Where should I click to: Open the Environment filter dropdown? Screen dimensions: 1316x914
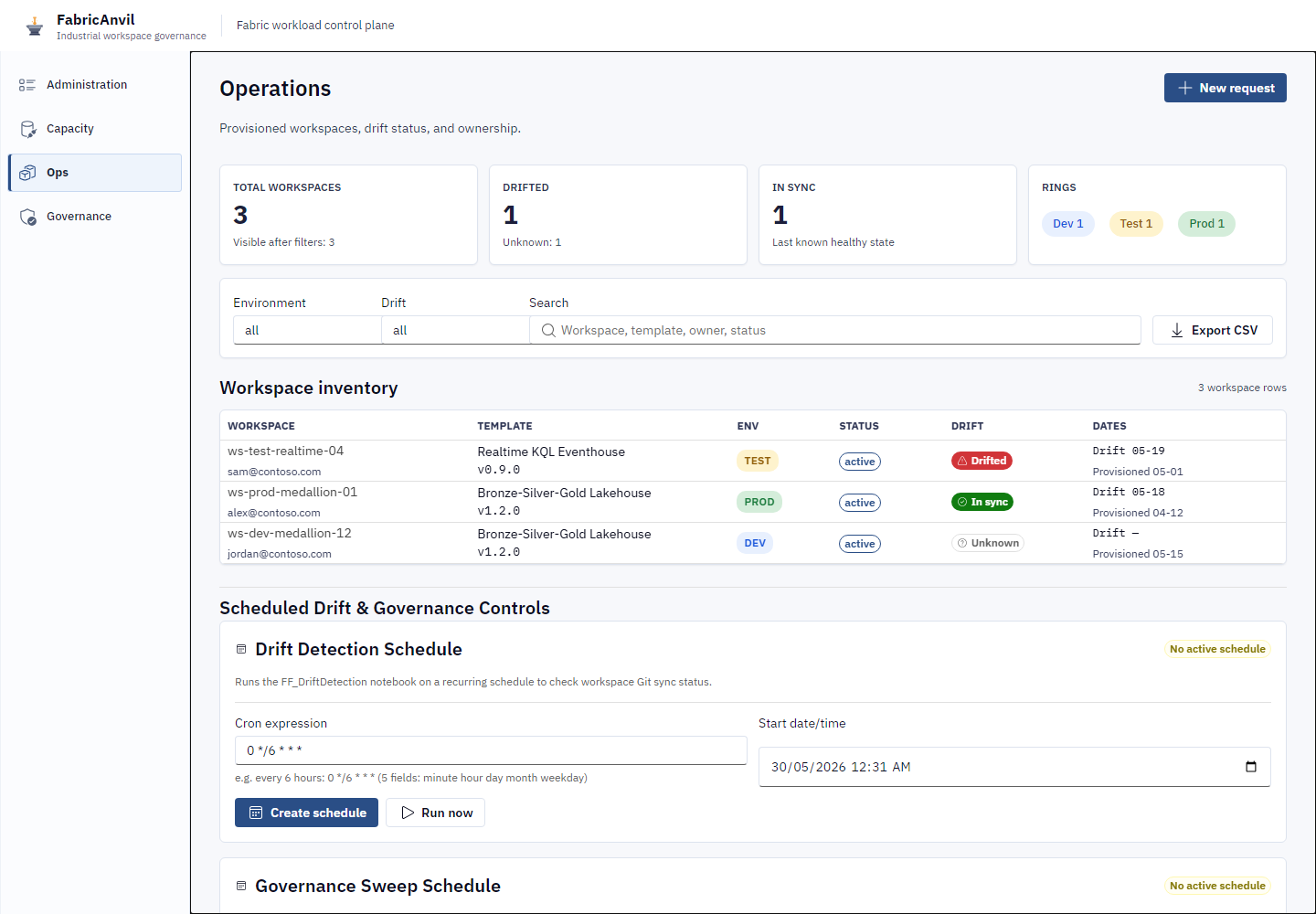(x=307, y=330)
